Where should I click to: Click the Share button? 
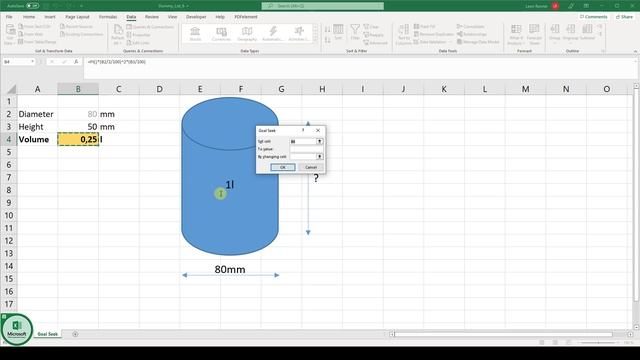click(624, 17)
